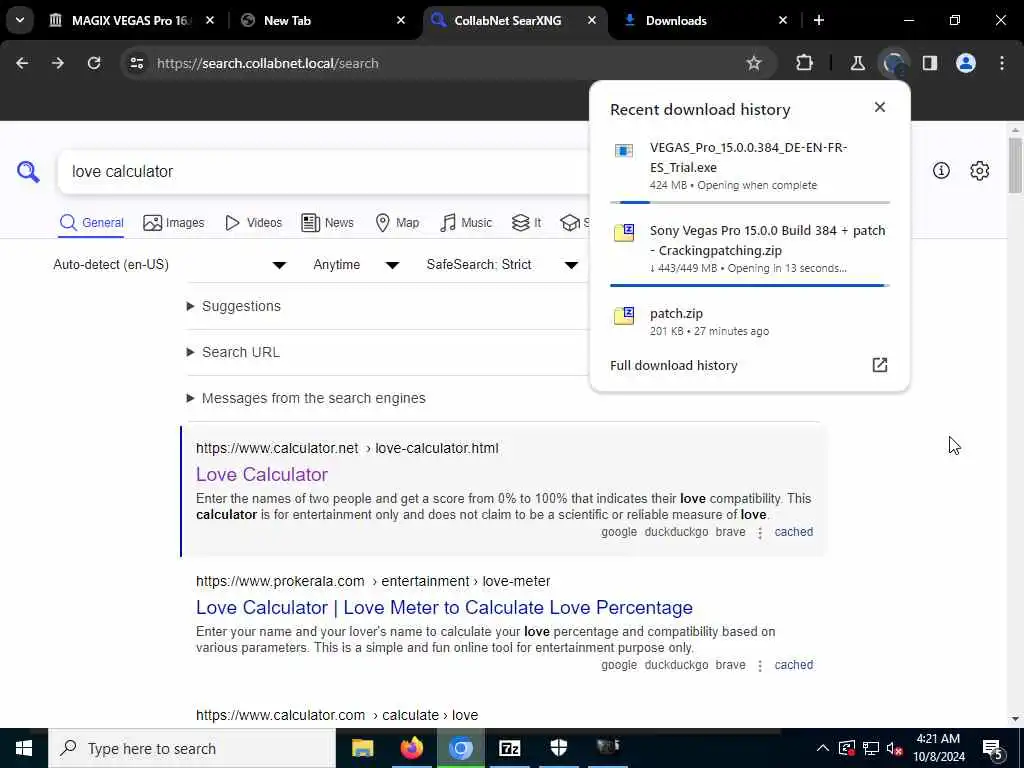Image resolution: width=1024 pixels, height=768 pixels.
Task: Open Firefox from the taskbar
Action: click(411, 748)
